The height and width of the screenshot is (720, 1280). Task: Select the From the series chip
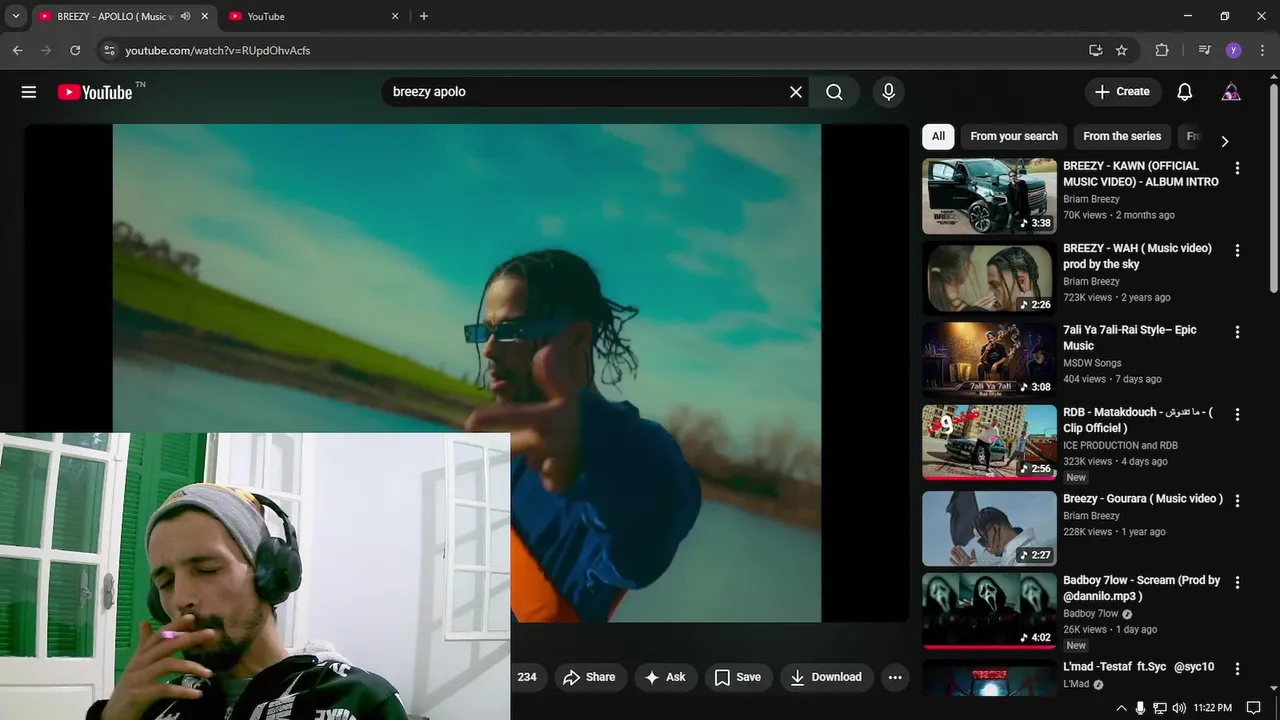coord(1122,136)
